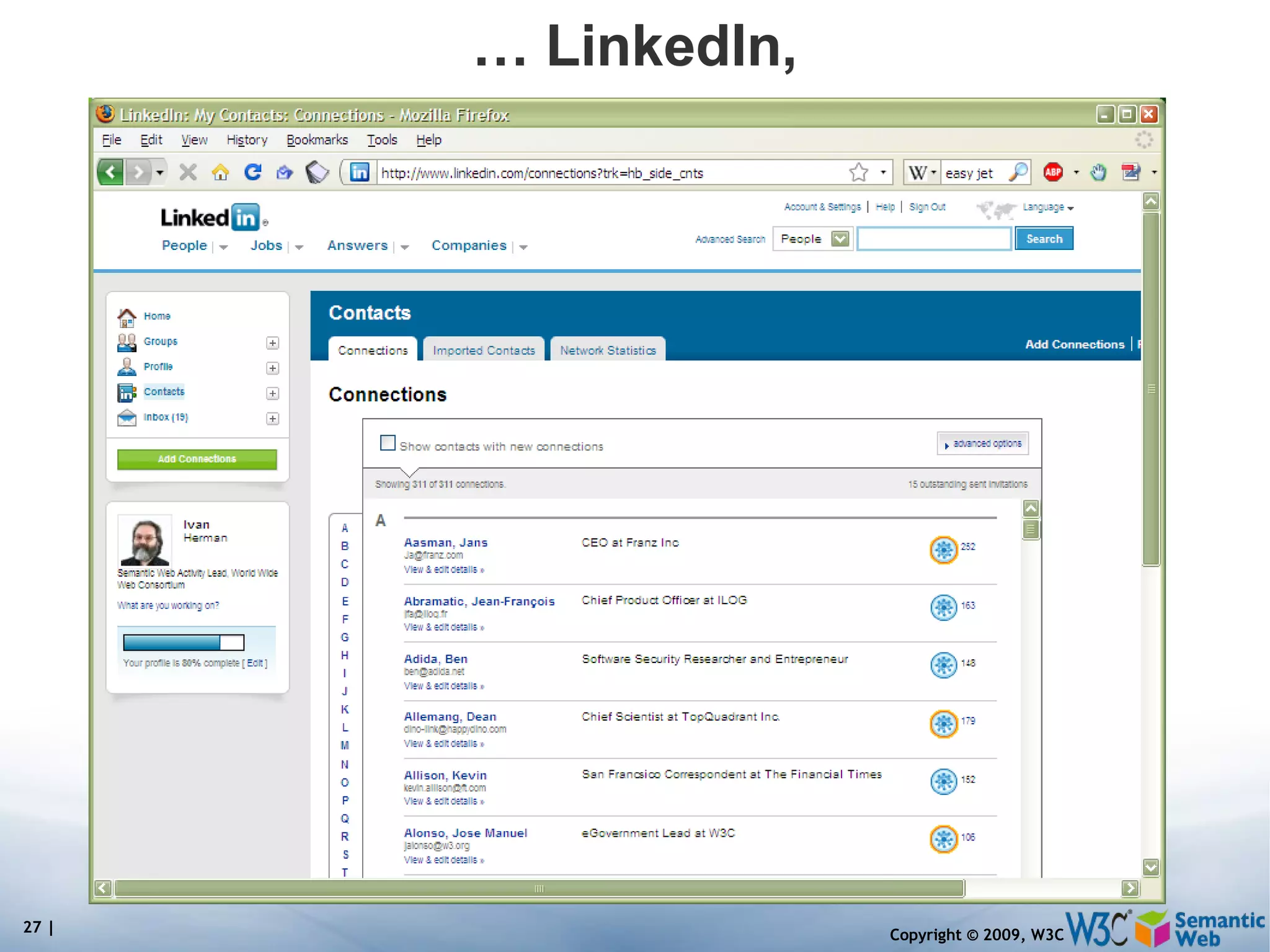
Task: Open the File menu
Action: coord(112,140)
